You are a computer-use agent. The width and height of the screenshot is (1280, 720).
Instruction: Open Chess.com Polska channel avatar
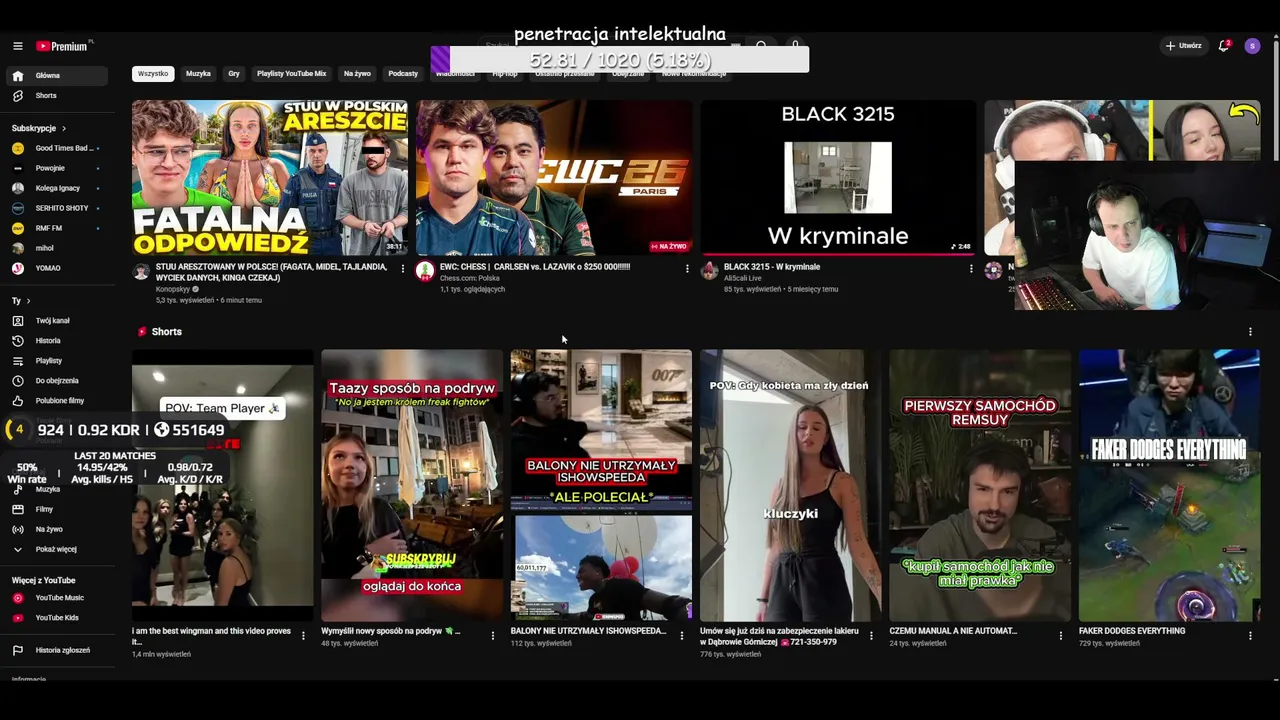pyautogui.click(x=425, y=271)
